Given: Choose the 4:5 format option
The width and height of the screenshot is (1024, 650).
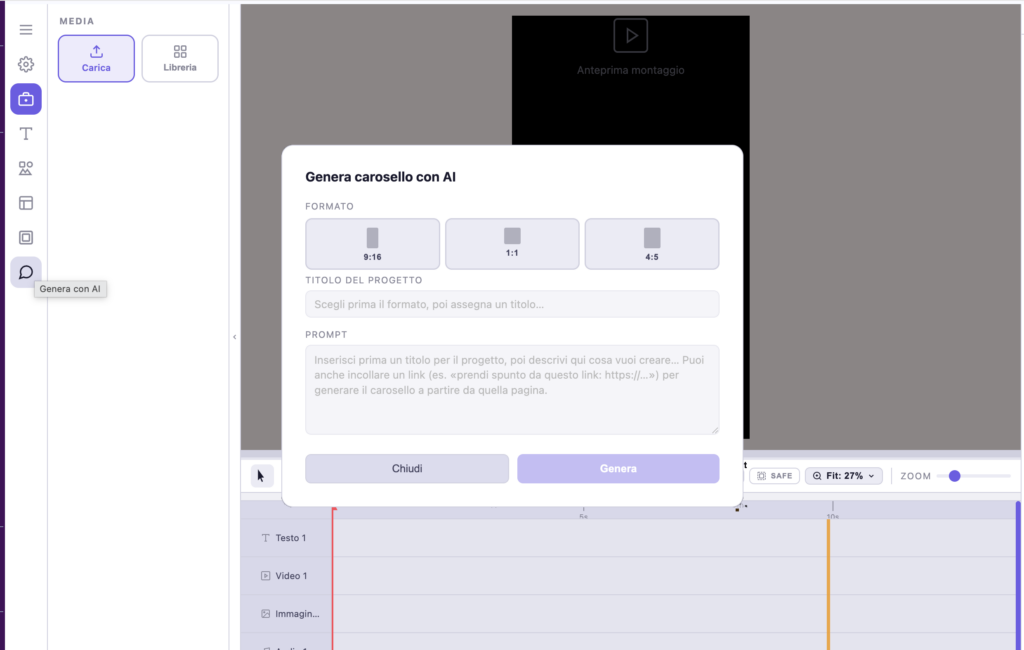Looking at the screenshot, I should point(652,244).
